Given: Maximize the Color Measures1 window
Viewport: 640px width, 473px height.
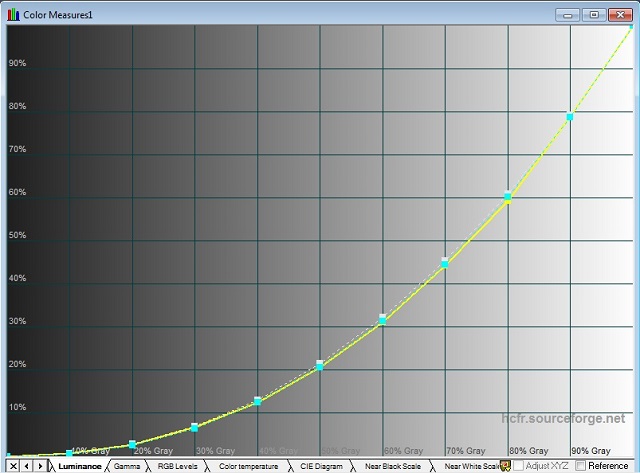Looking at the screenshot, I should (594, 15).
